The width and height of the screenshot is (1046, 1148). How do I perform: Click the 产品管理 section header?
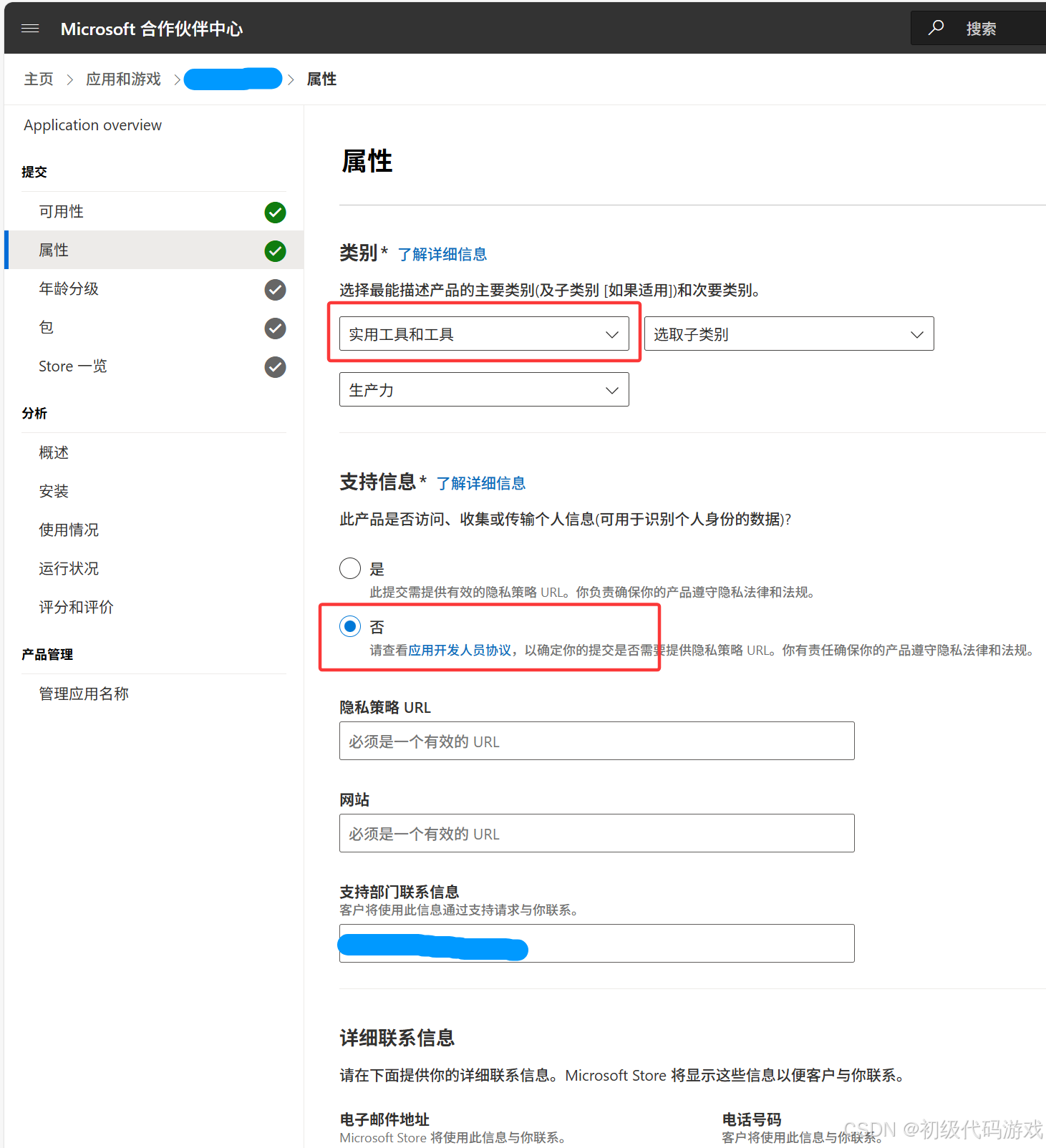47,655
